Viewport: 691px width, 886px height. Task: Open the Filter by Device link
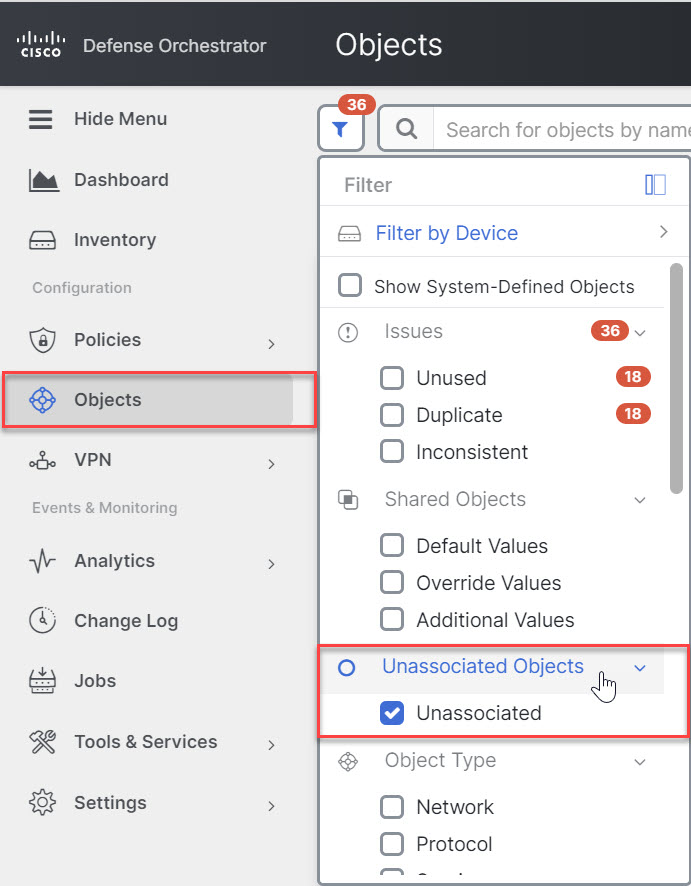tap(446, 233)
